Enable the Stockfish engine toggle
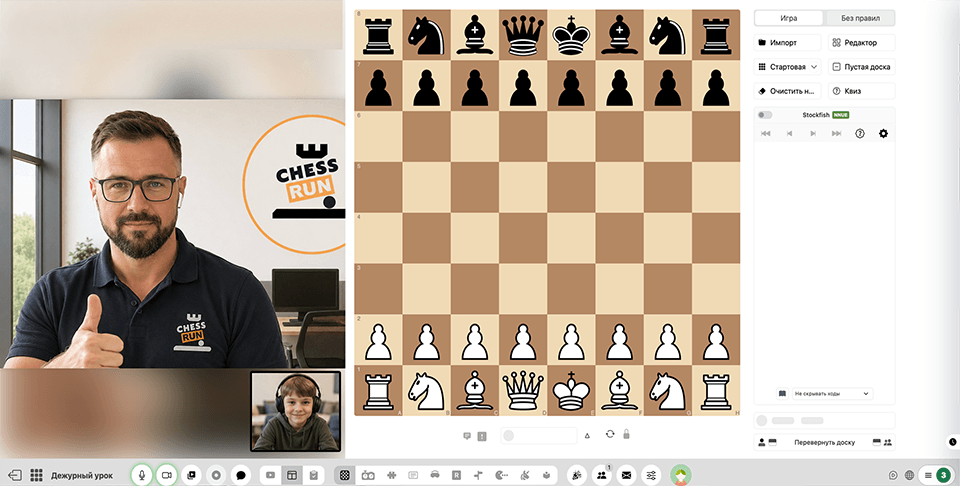 (765, 115)
